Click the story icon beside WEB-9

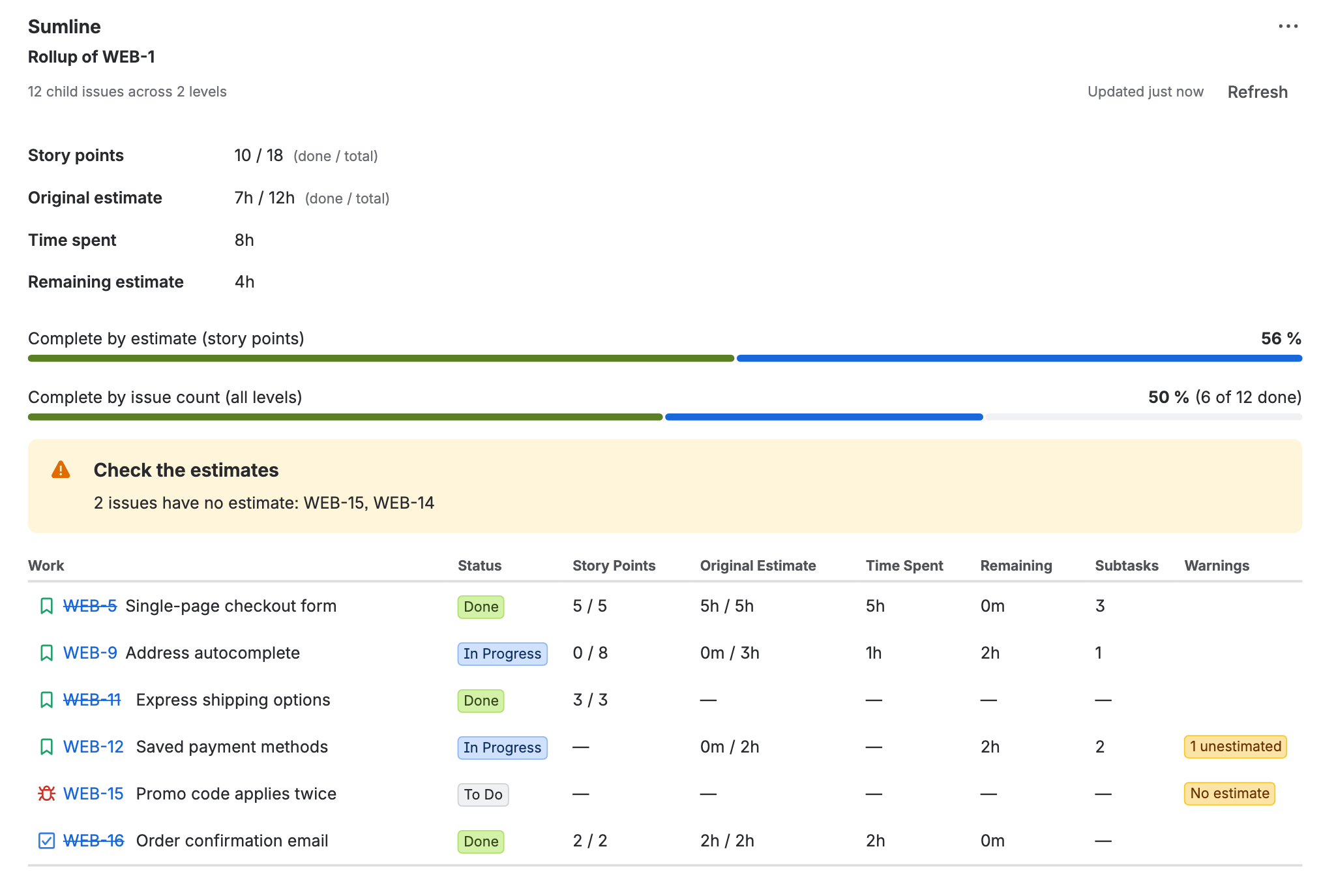point(46,653)
